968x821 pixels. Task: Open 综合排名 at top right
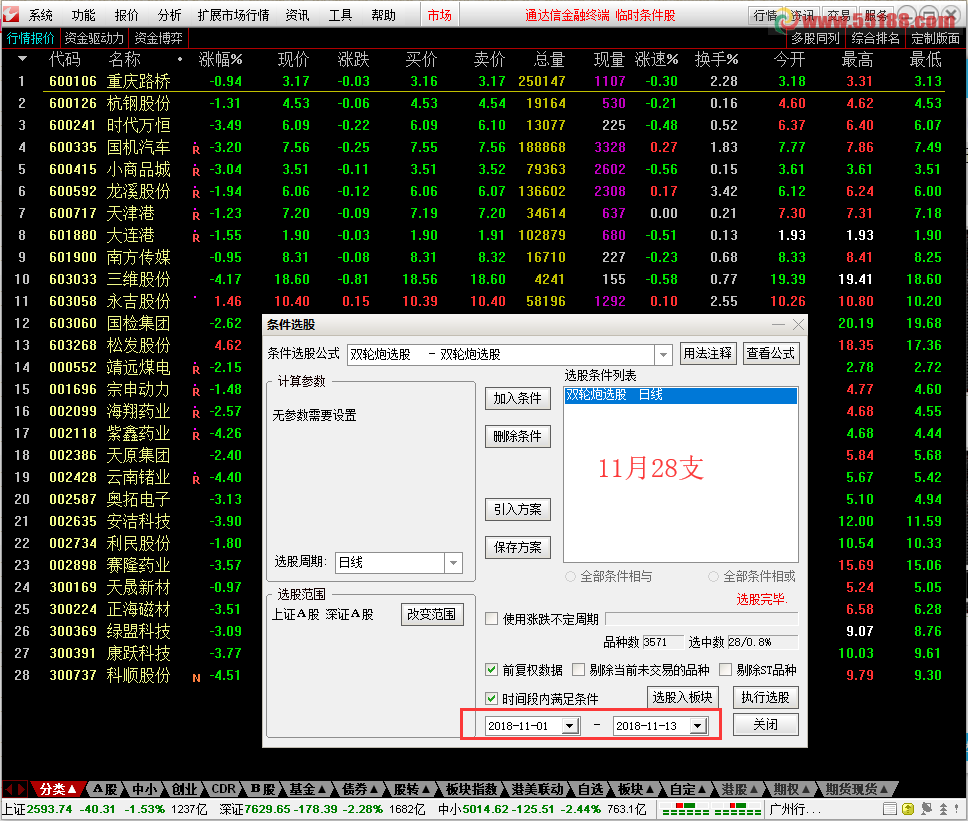click(x=875, y=38)
